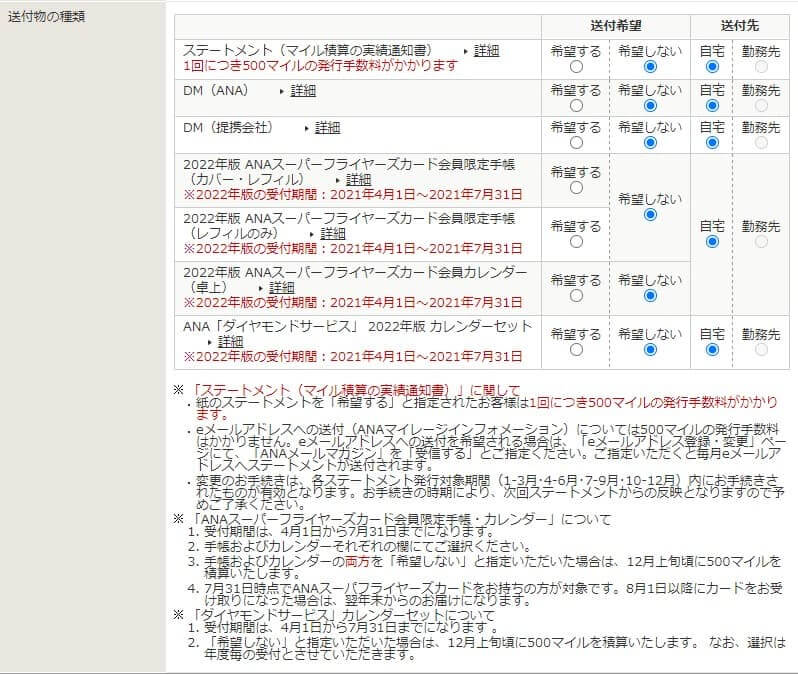Click the 送付希望 column header

[616, 26]
